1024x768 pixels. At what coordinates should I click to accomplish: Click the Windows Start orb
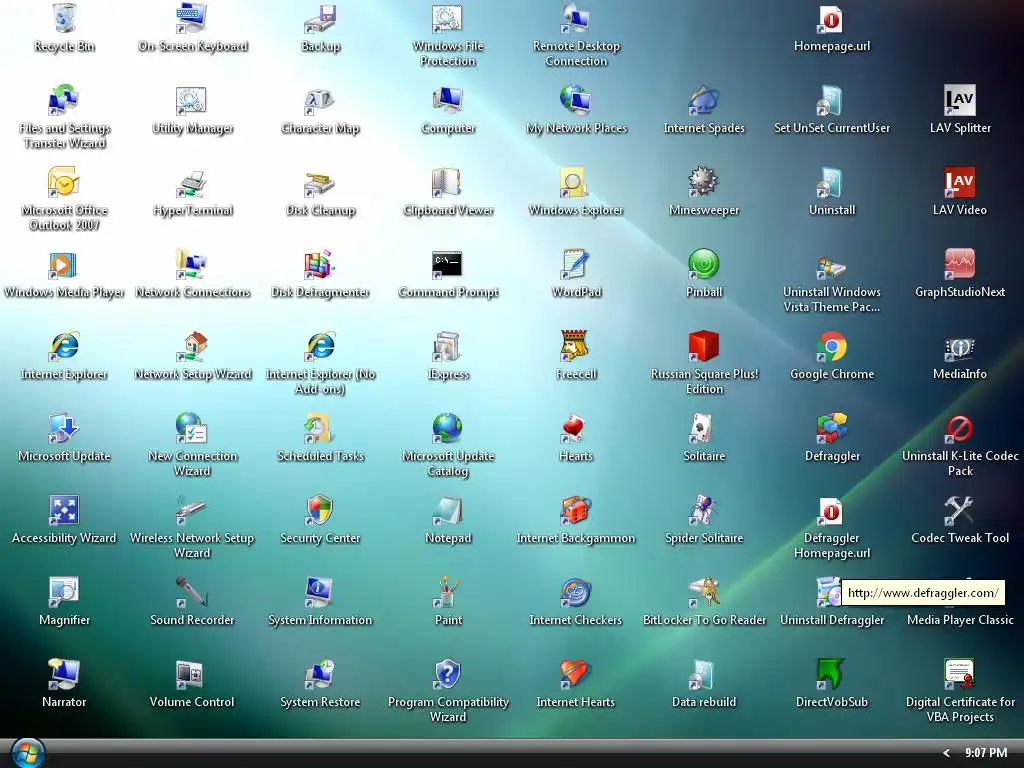coord(27,753)
